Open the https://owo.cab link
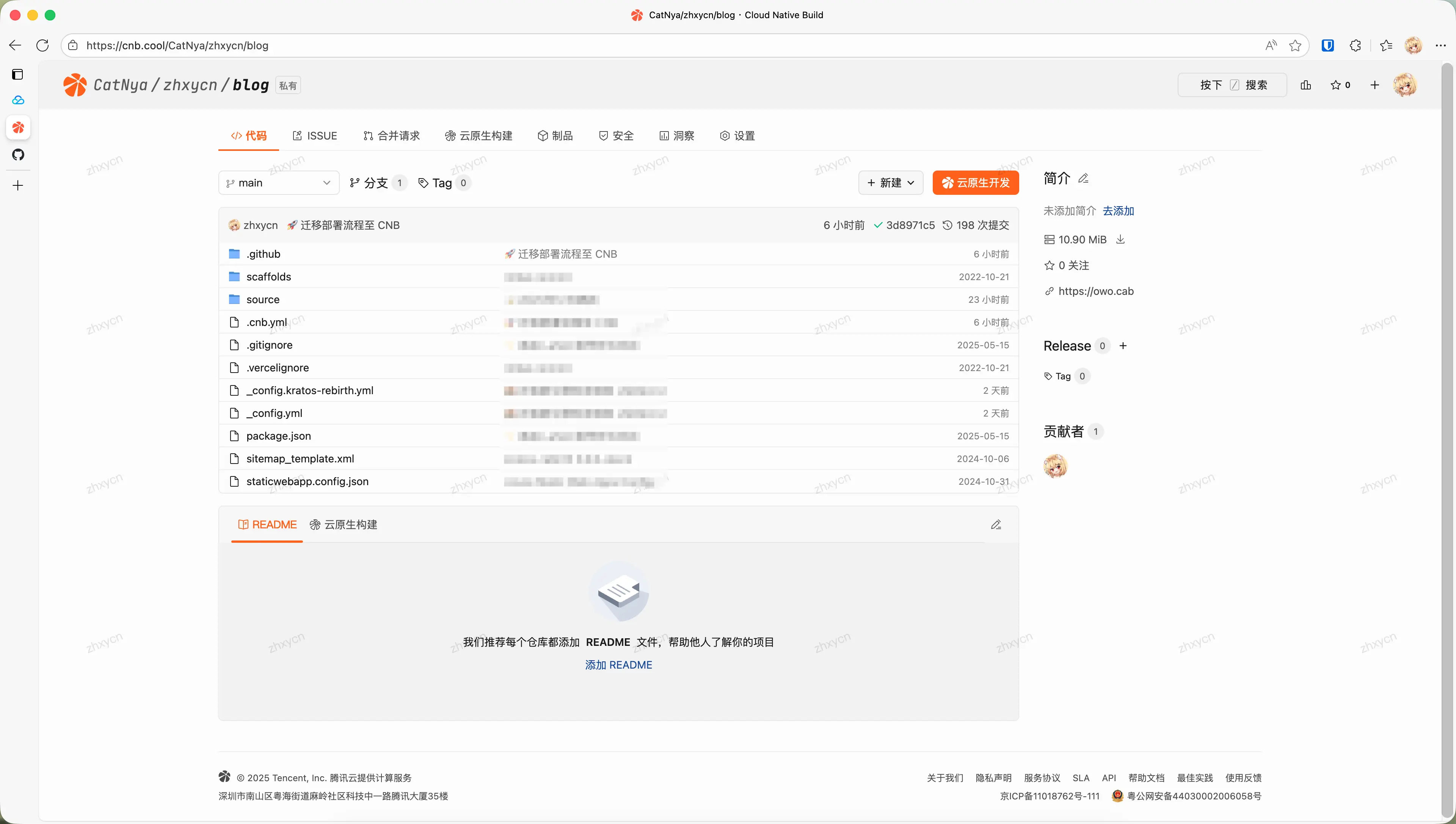 pyautogui.click(x=1096, y=291)
